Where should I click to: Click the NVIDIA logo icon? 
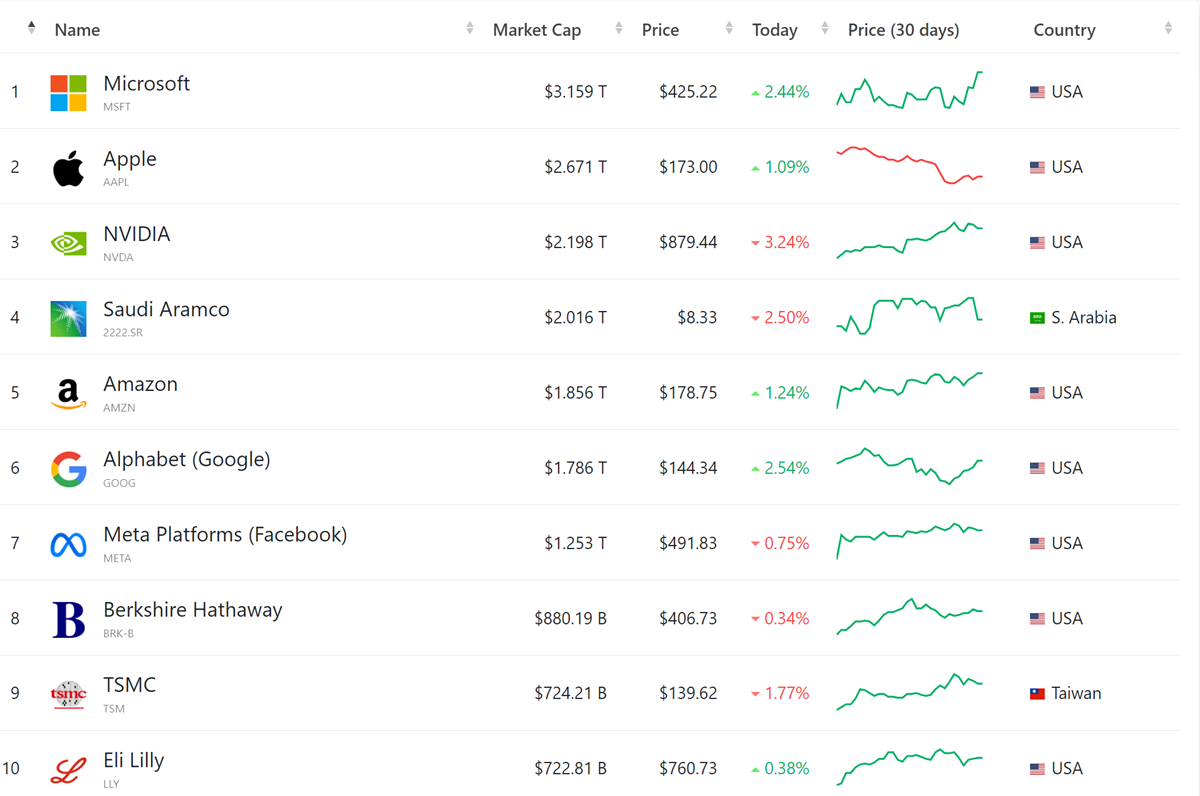point(68,243)
